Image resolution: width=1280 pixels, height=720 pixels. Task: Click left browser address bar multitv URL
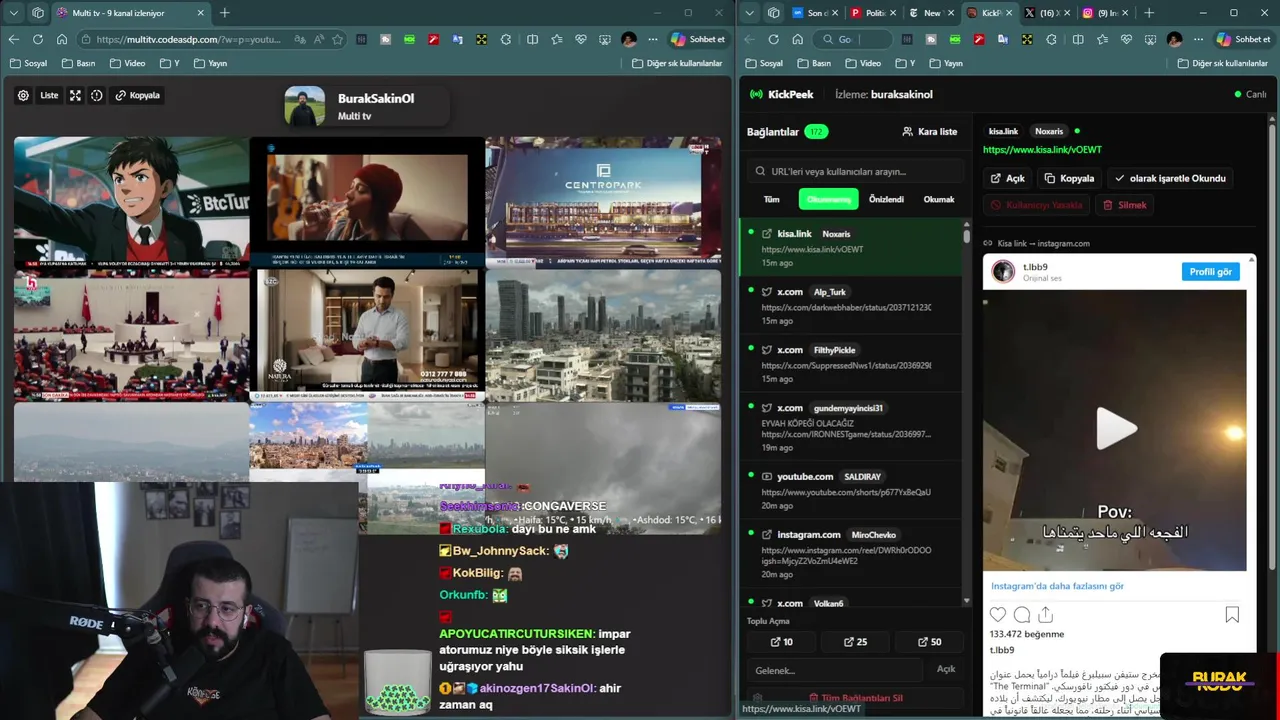coord(188,39)
